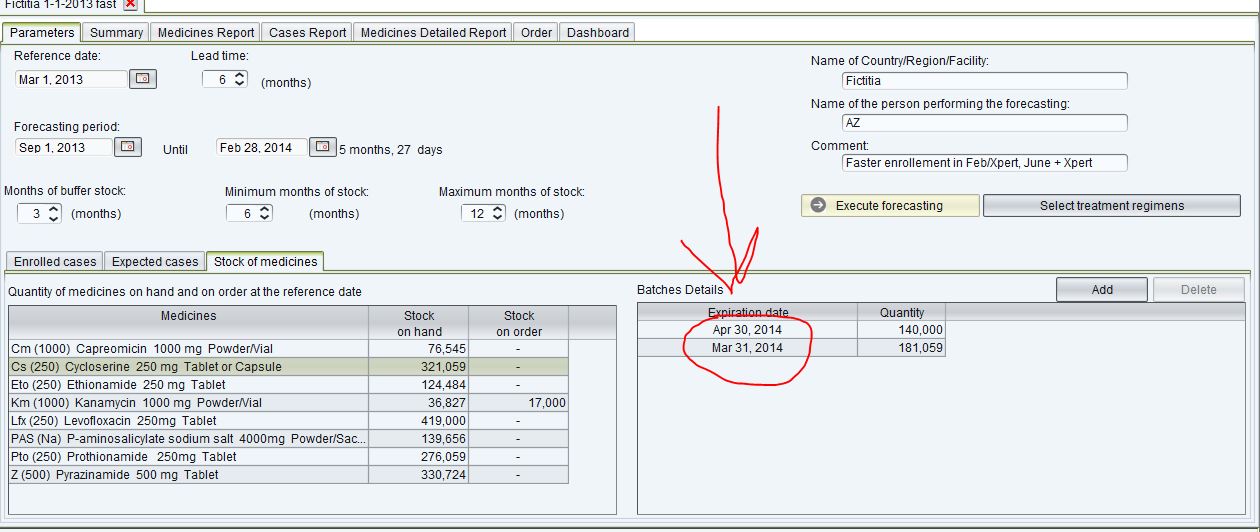Viewport: 1260px width, 532px height.
Task: Select the Apr 30, 2014 batch expiration cell
Action: (748, 329)
